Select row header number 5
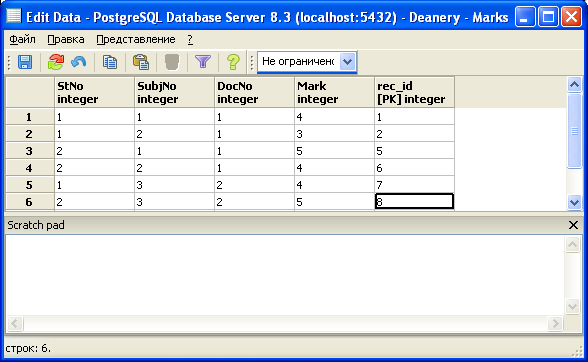588x362 pixels. click(x=30, y=185)
